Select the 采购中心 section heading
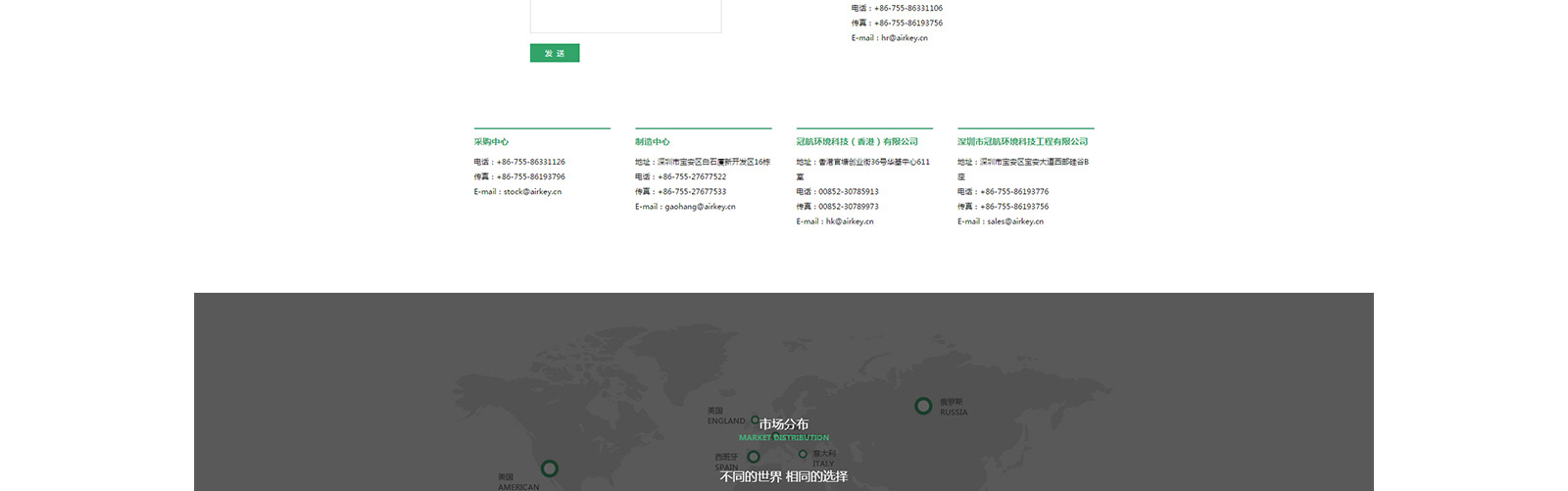This screenshot has width=1568, height=491. 491,142
